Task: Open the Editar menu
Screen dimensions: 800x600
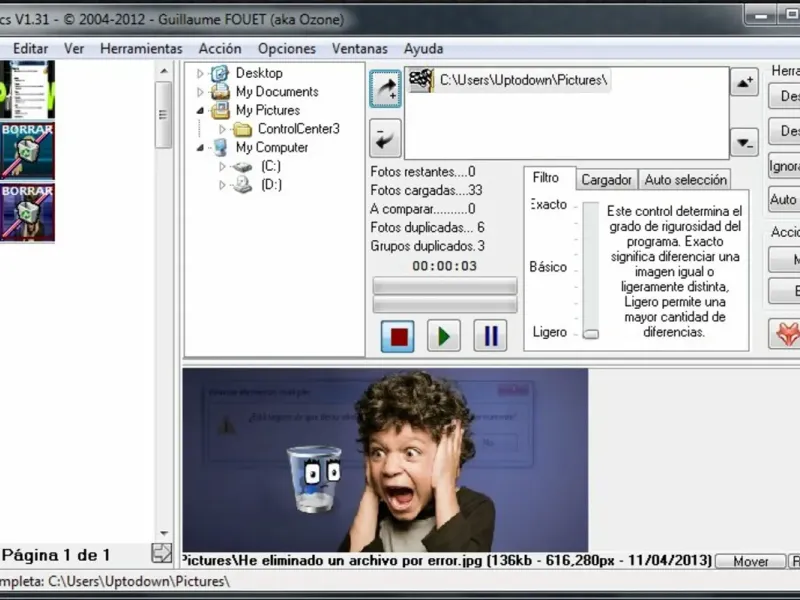Action: click(31, 49)
